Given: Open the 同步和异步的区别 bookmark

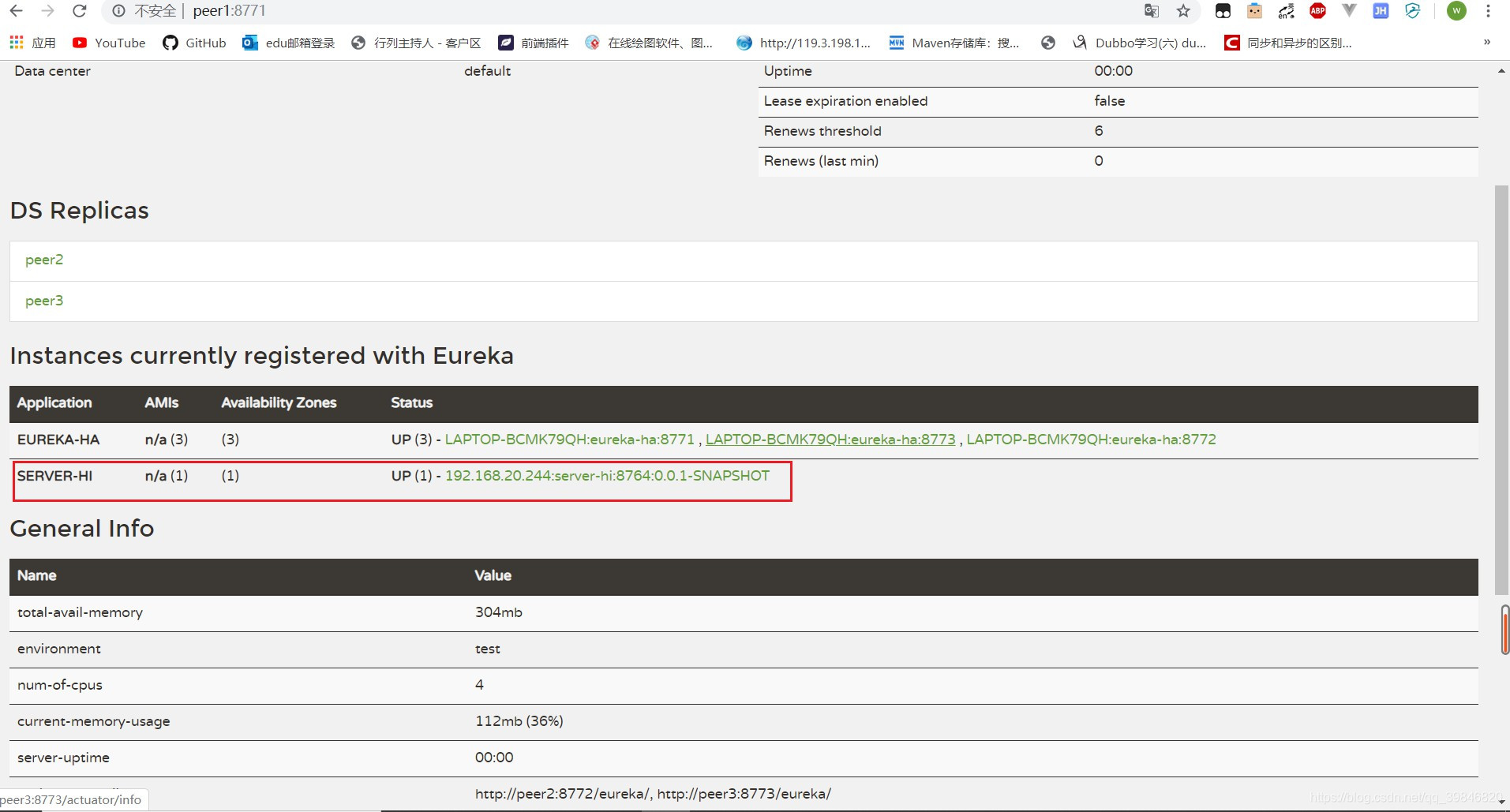Looking at the screenshot, I should (1288, 43).
